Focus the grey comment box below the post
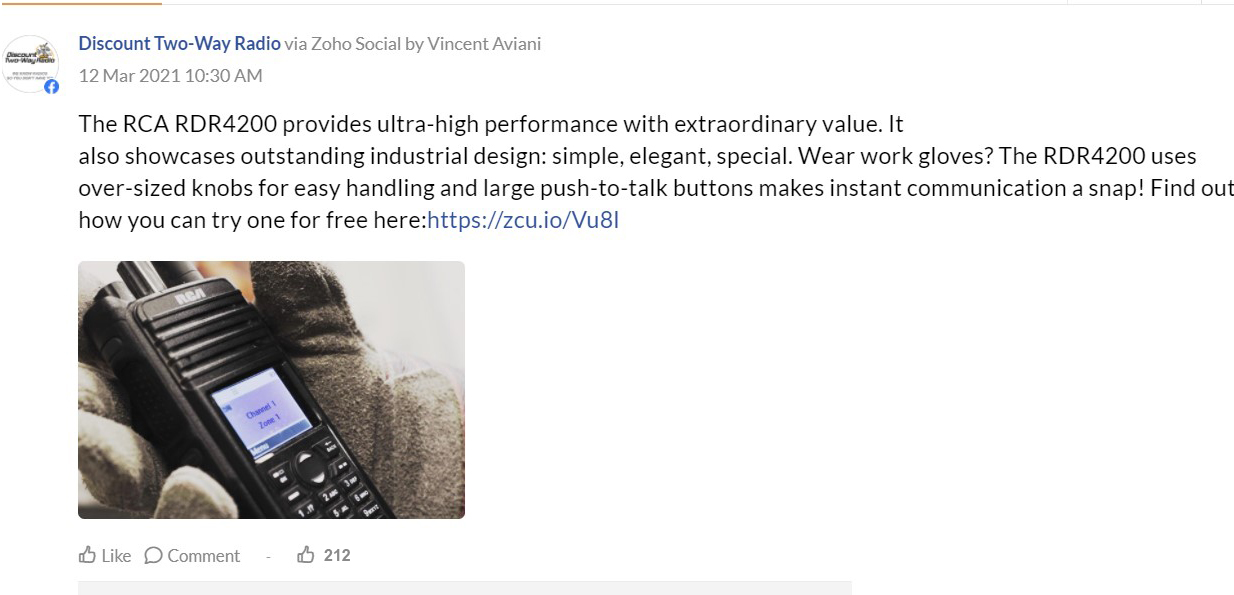The image size is (1234, 595). click(465, 588)
